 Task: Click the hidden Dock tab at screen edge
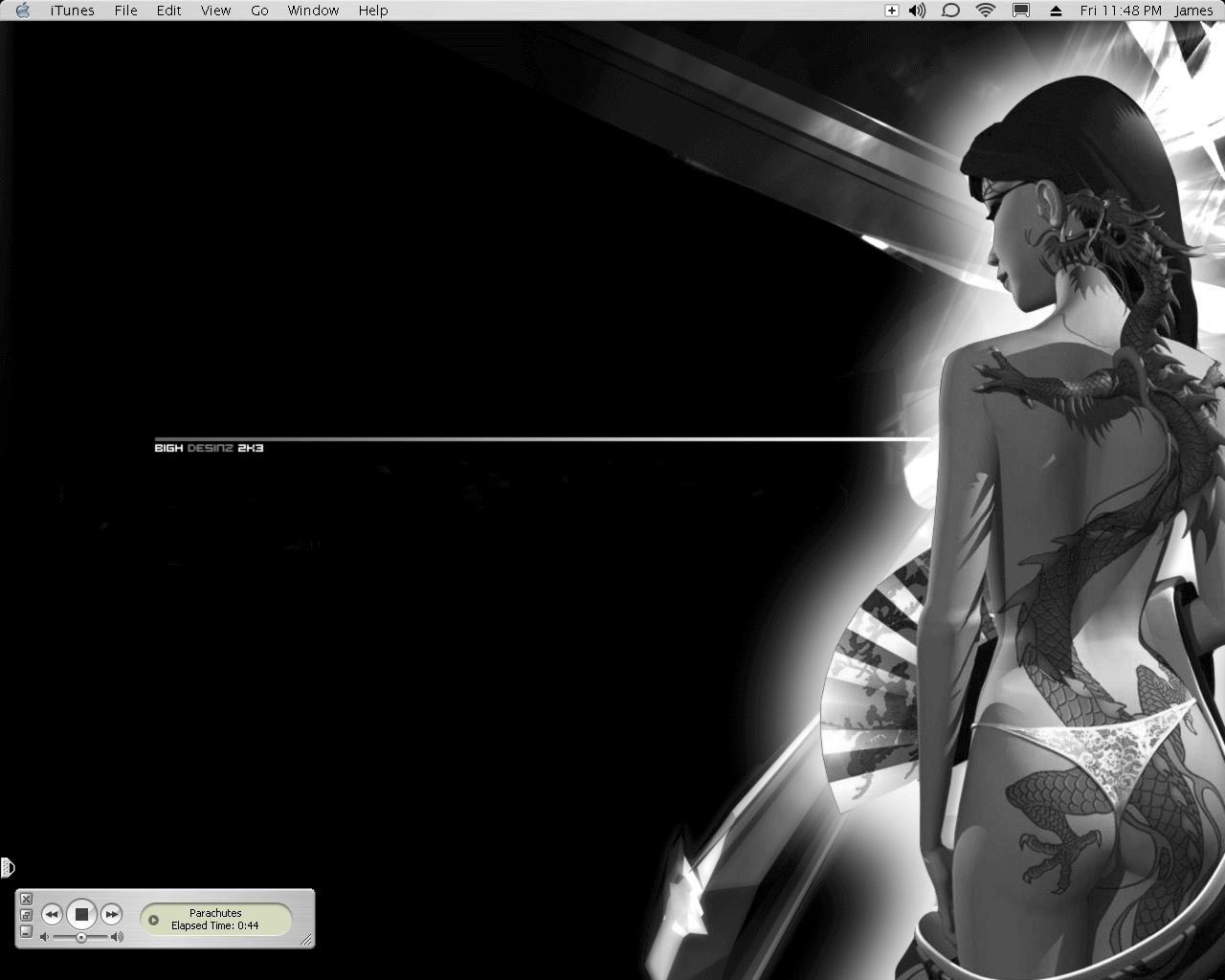pyautogui.click(x=7, y=868)
